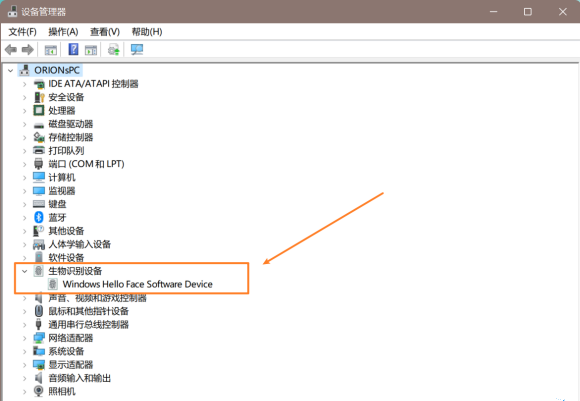580x401 pixels.
Task: Click the 鼠标和其他指针设备 mouse icon
Action: pyautogui.click(x=38, y=311)
